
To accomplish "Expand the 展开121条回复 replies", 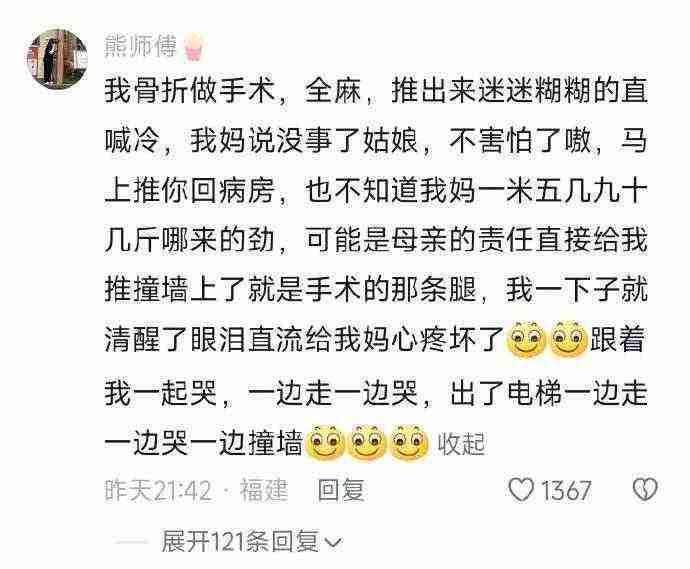I will point(239,541).
